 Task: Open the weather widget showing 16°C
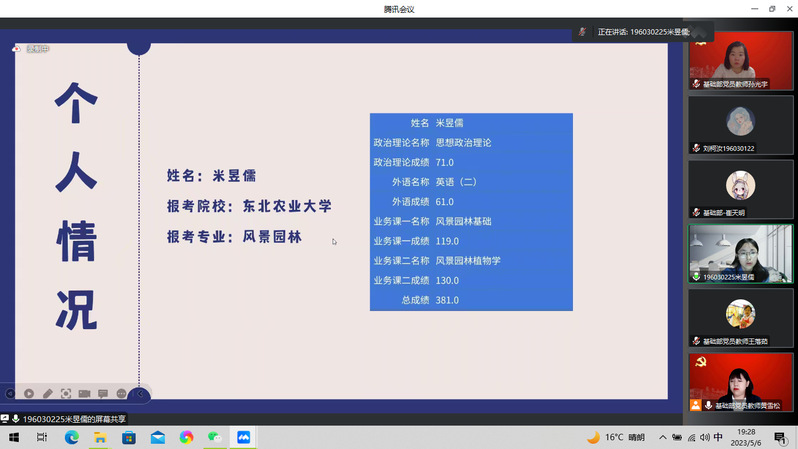coord(615,438)
